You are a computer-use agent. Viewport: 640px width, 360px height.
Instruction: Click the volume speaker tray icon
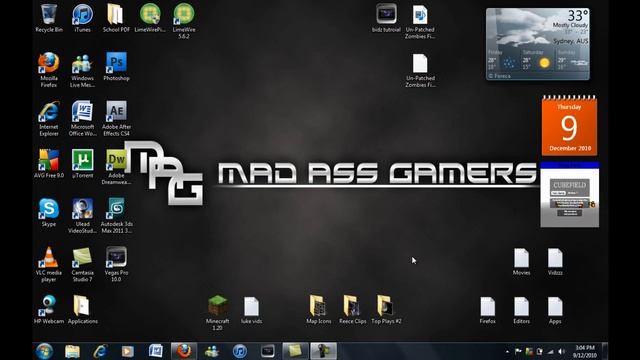pos(562,351)
